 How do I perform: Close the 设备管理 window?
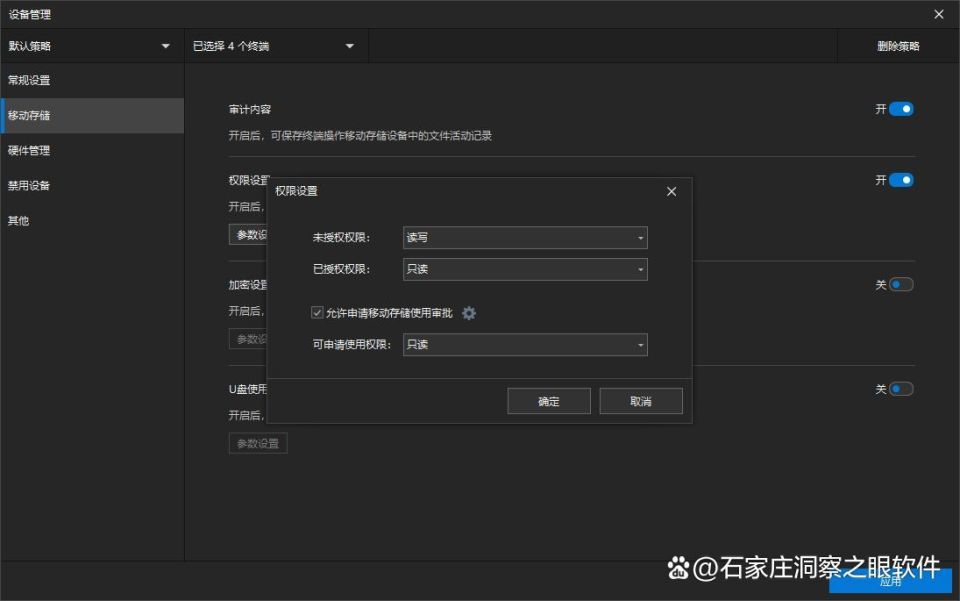click(x=939, y=14)
